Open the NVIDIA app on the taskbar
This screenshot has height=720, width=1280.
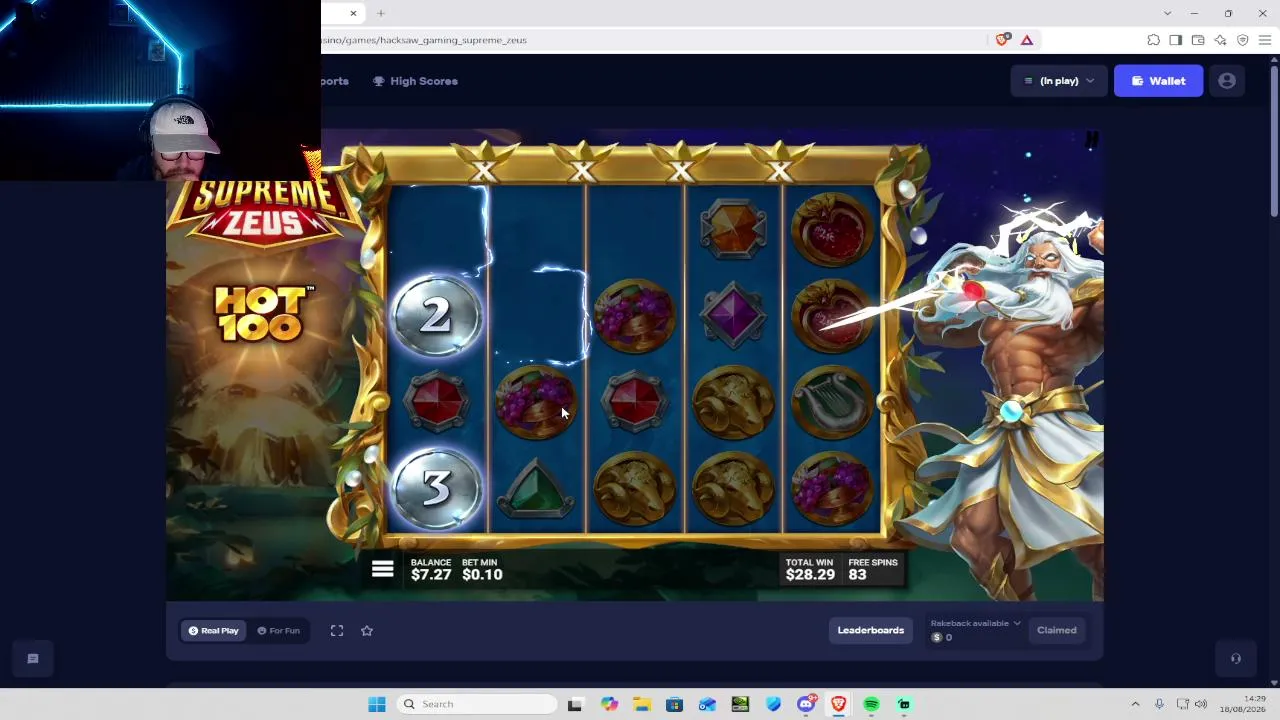click(x=740, y=704)
